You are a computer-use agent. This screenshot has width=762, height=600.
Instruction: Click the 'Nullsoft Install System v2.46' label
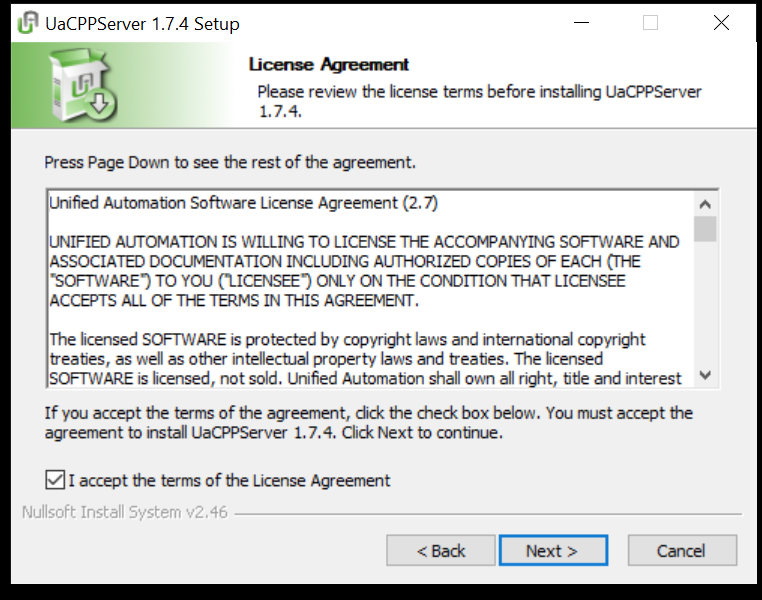(125, 512)
